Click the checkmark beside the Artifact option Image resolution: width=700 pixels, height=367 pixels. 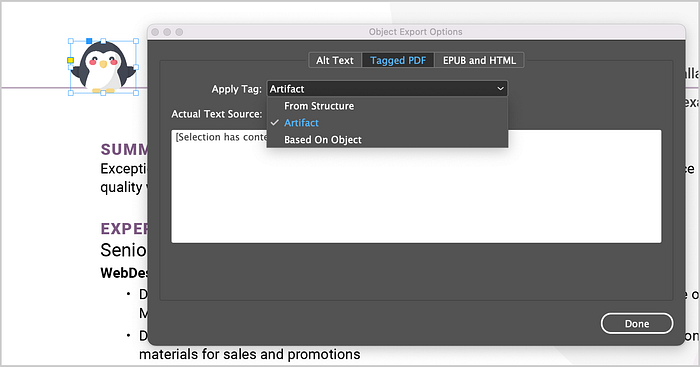[275, 122]
